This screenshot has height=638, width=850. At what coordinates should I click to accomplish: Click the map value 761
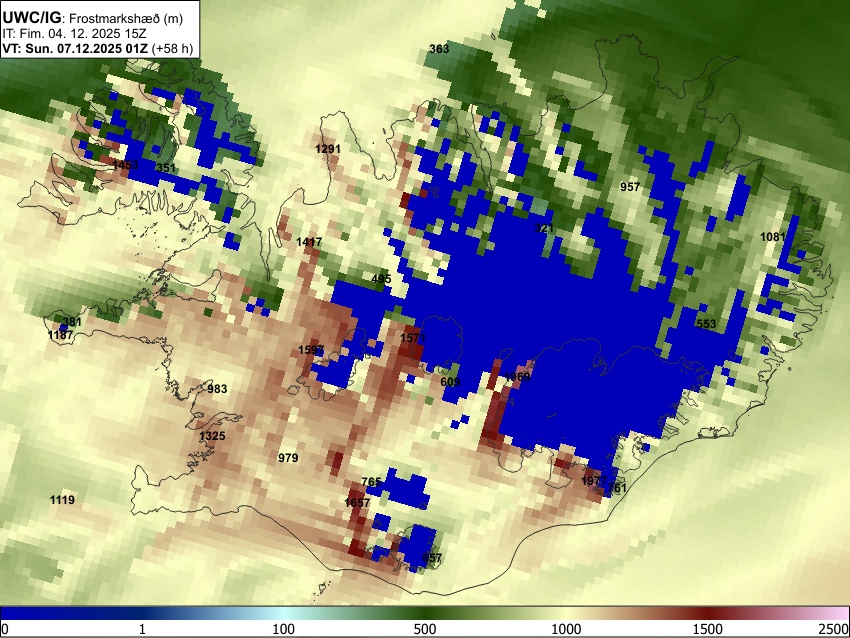coord(617,488)
